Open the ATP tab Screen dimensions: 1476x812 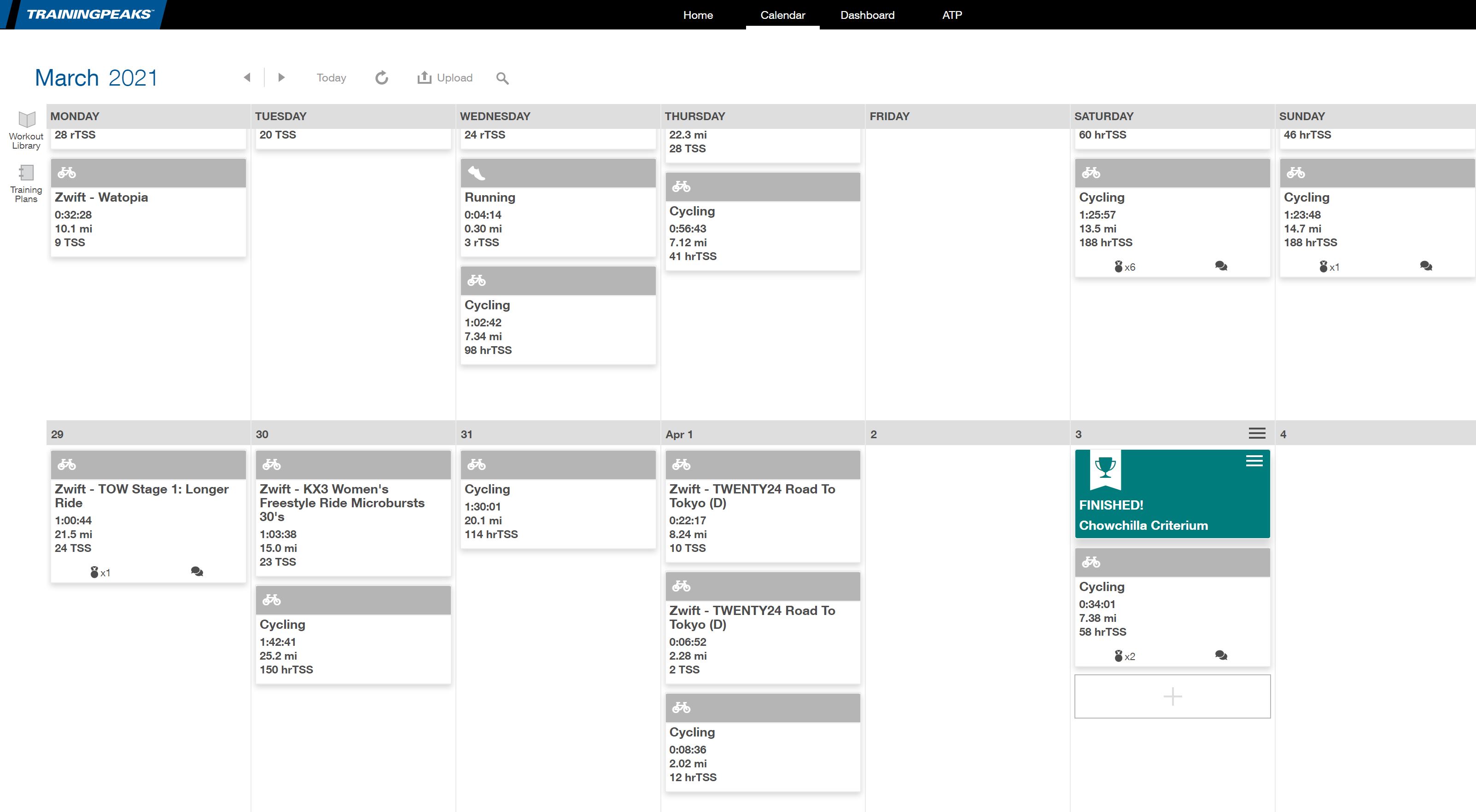tap(952, 15)
